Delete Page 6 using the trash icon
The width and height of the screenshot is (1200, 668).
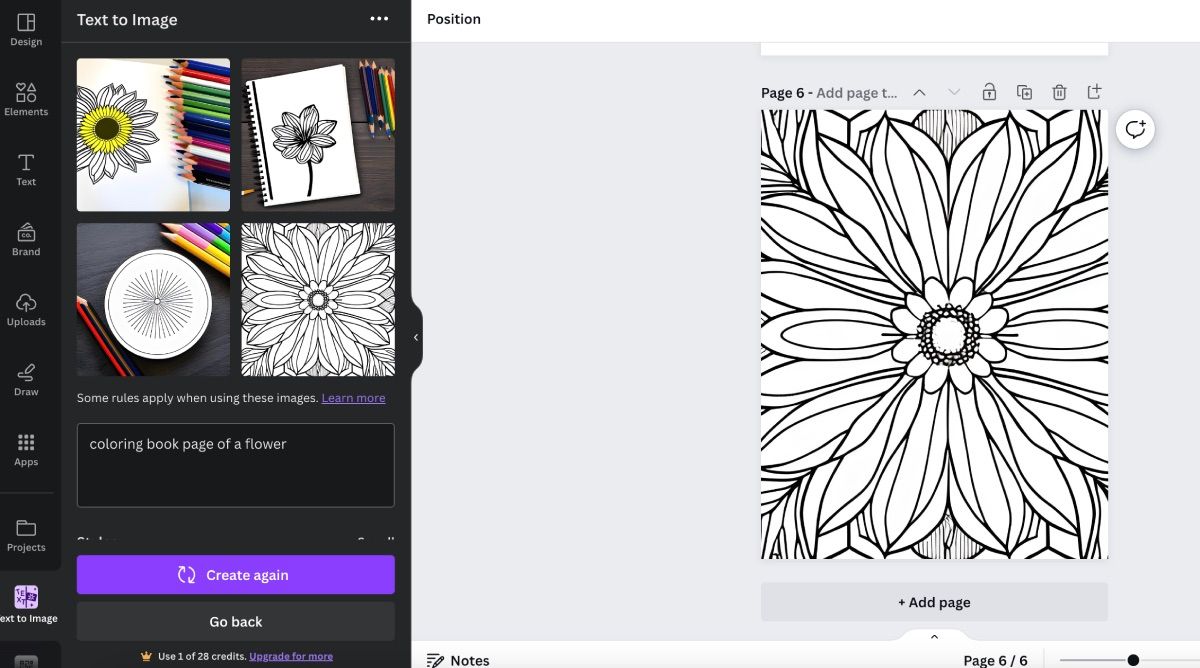tap(1059, 91)
